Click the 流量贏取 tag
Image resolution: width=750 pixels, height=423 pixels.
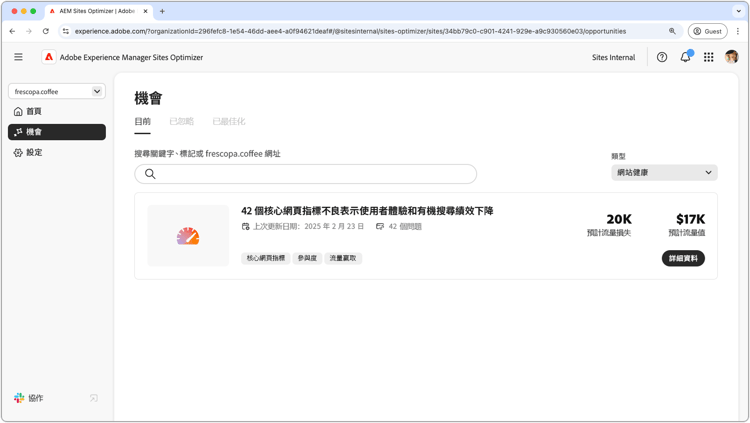[x=343, y=258]
